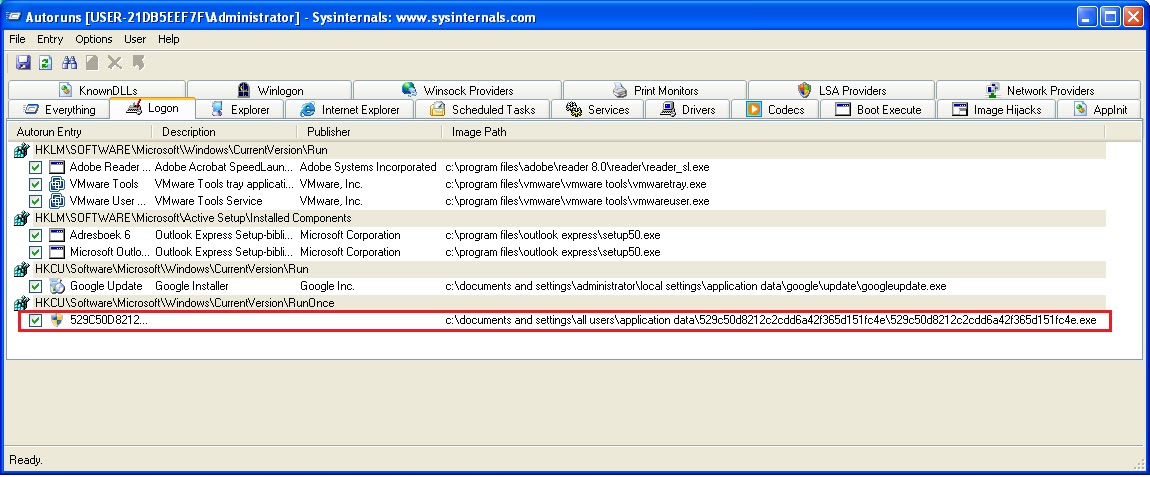
Task: Switch to the Explorer tab
Action: tap(240, 109)
